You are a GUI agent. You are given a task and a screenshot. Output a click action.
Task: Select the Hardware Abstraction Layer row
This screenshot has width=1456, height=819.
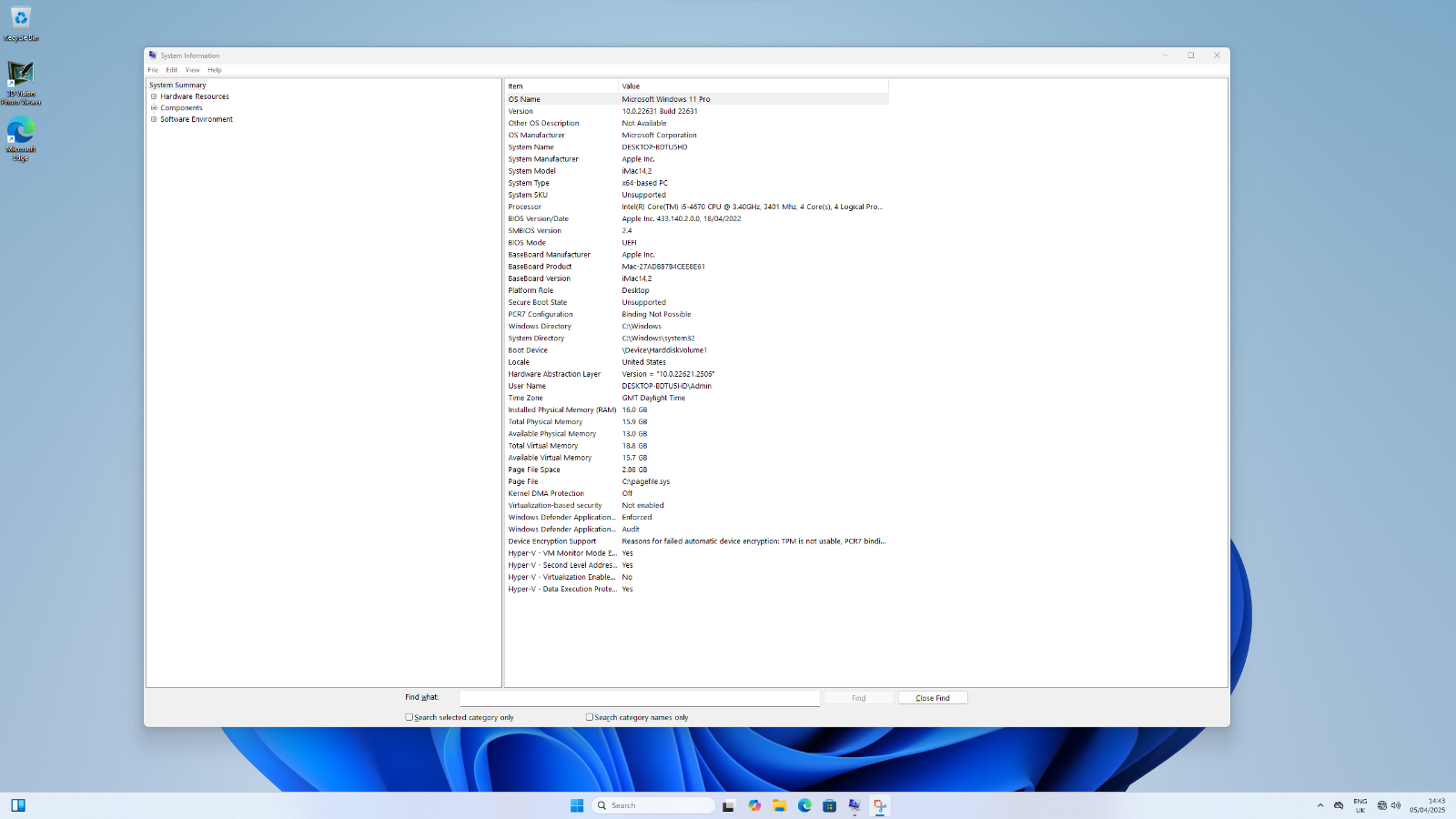click(x=697, y=374)
